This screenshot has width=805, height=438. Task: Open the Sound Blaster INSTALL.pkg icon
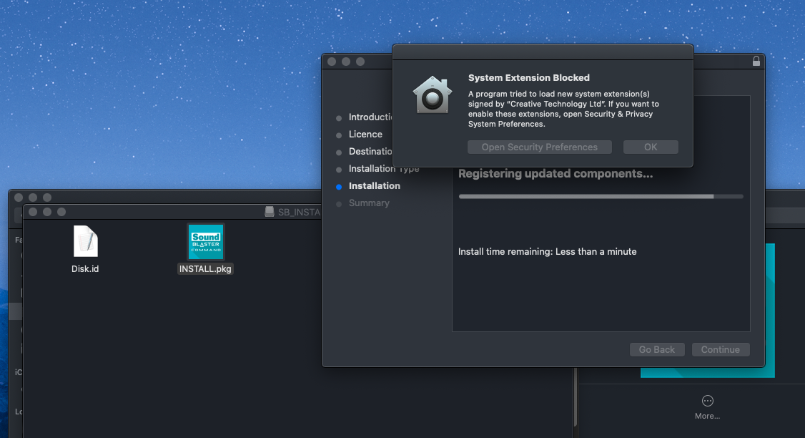click(205, 241)
